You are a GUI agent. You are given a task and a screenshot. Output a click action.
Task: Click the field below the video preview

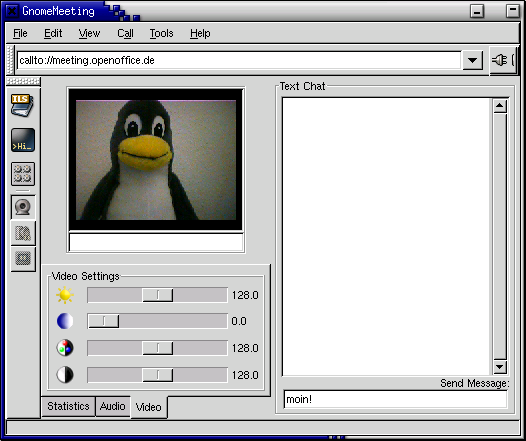[156, 242]
